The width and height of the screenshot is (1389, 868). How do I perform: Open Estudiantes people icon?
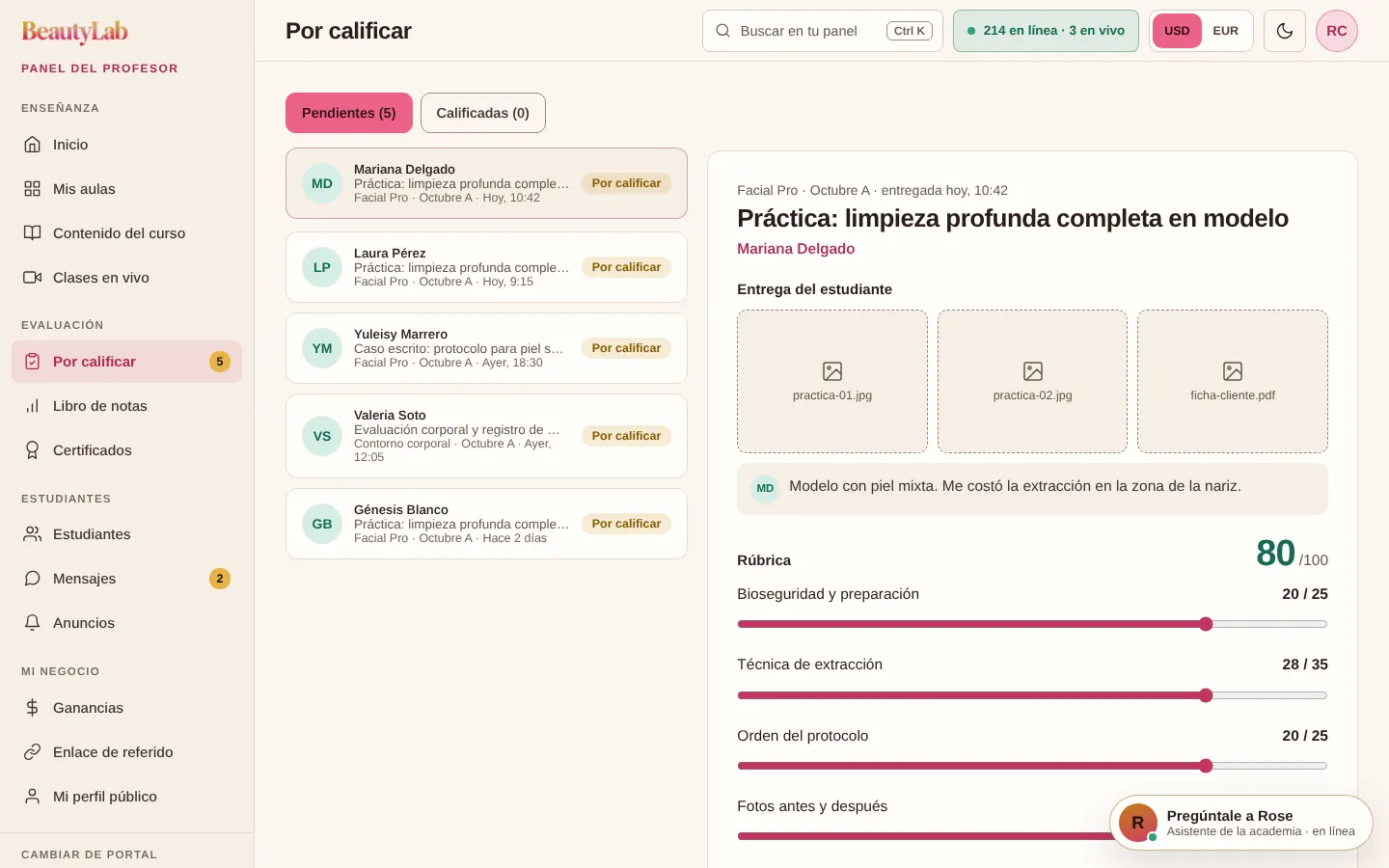pos(33,534)
